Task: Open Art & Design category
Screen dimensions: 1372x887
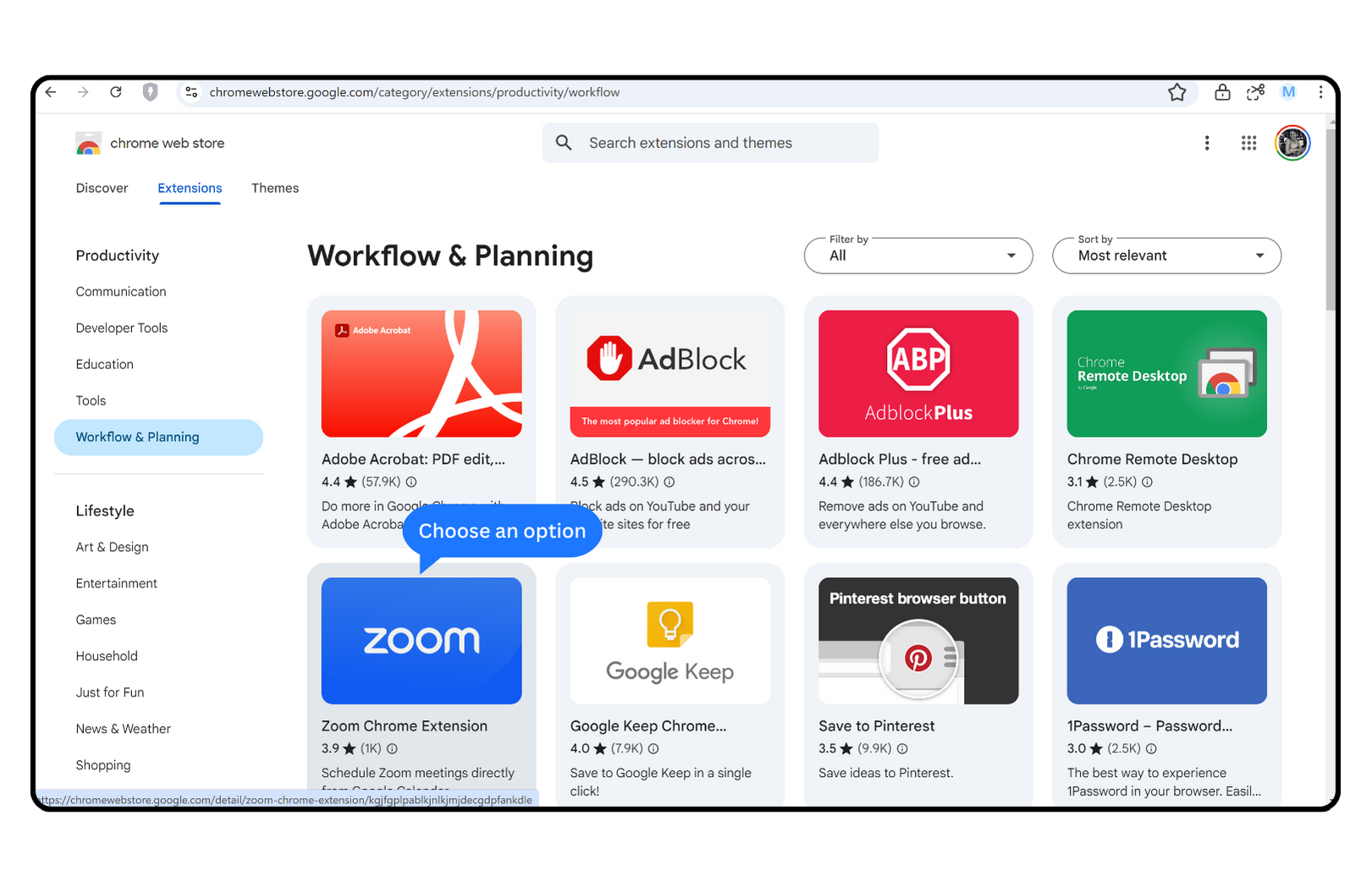Action: click(x=112, y=548)
